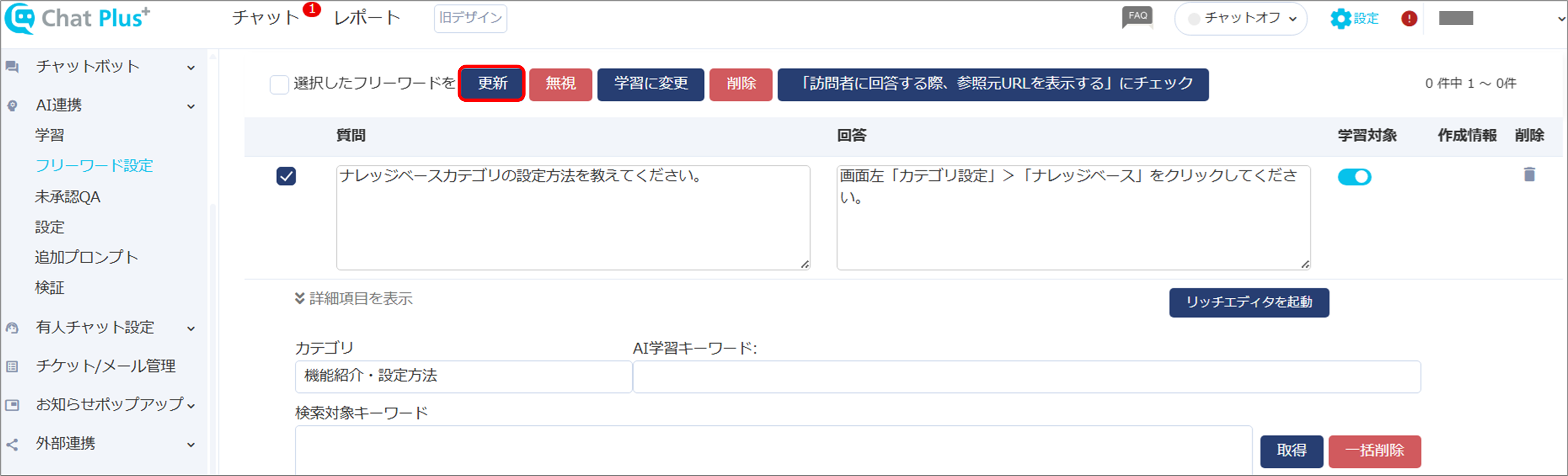Viewport: 1568px width, 476px height.
Task: Click the 質問 column header
Action: [351, 136]
